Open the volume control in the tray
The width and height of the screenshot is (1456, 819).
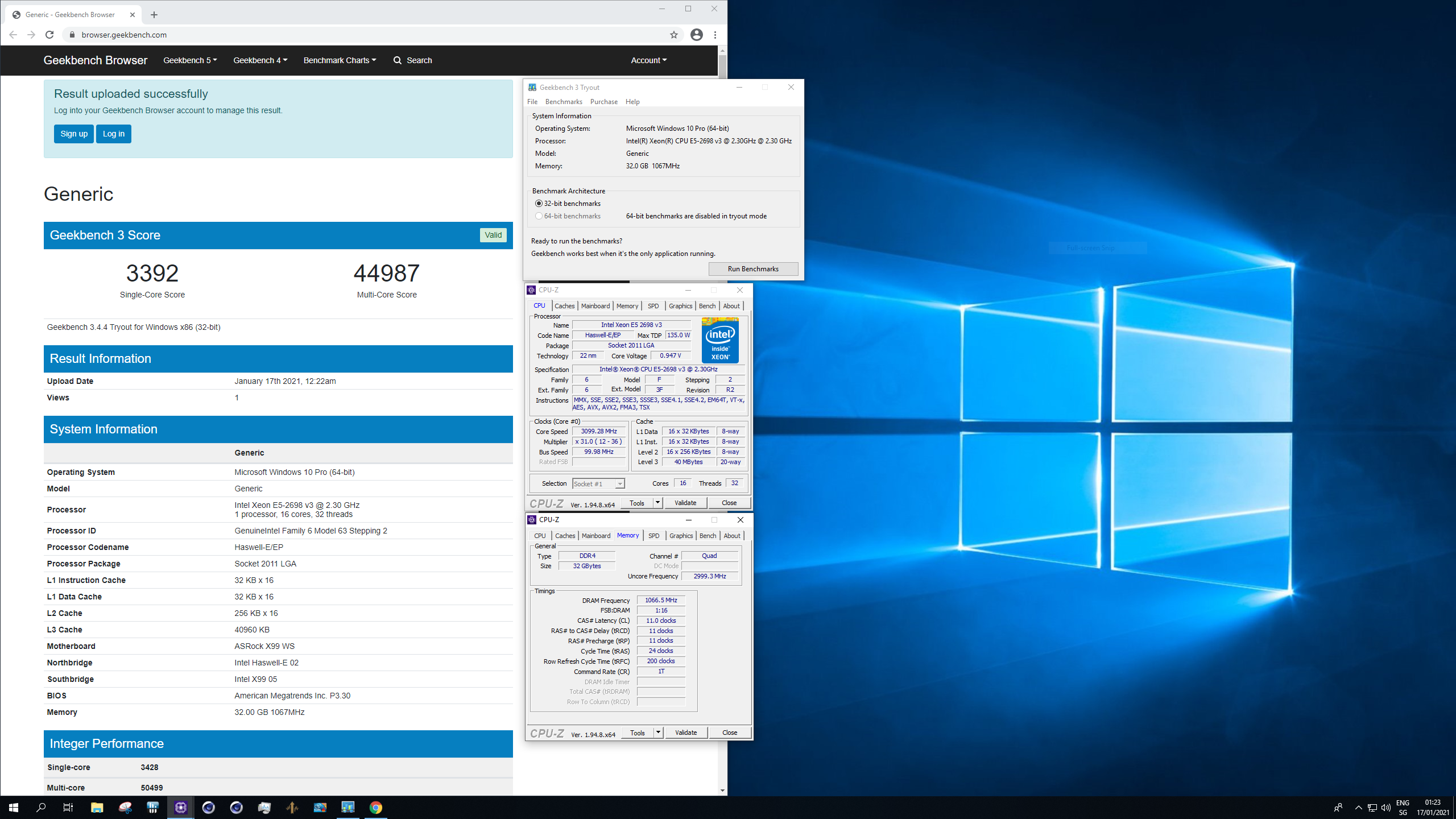(1386, 808)
